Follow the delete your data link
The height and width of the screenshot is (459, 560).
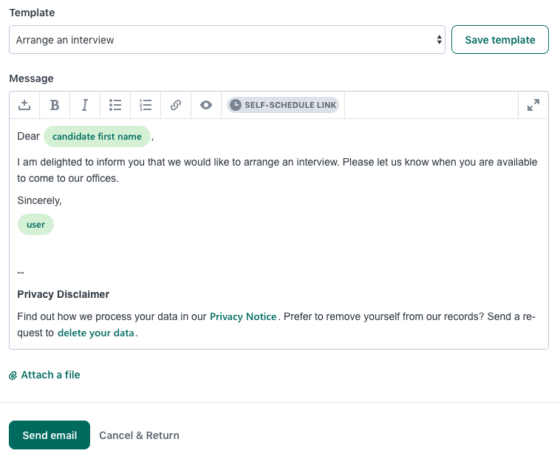tap(96, 333)
